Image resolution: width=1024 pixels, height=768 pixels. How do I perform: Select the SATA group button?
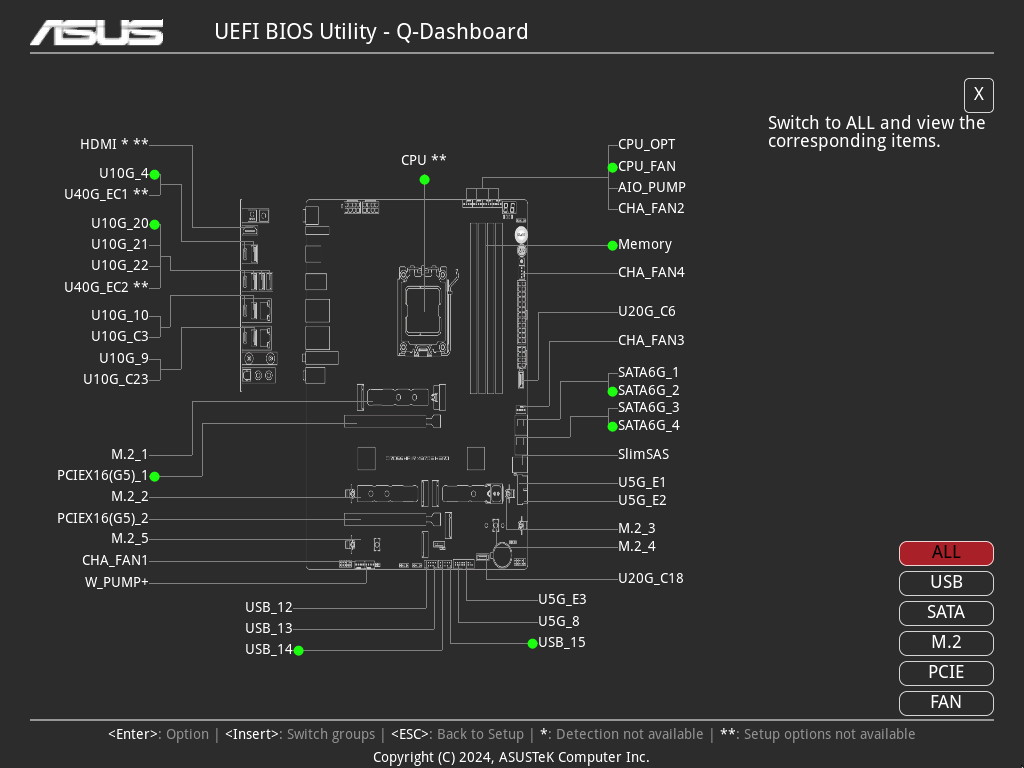click(x=946, y=613)
